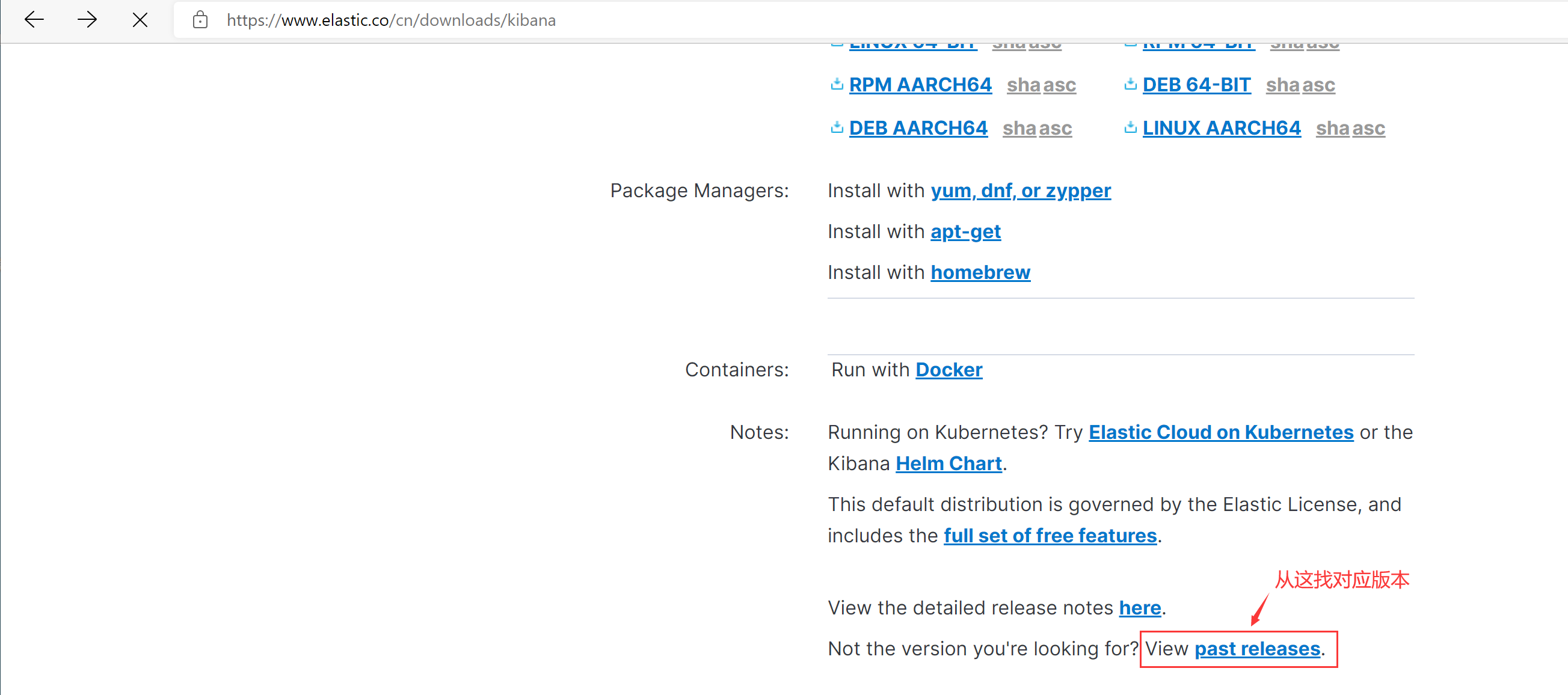This screenshot has height=695, width=1568.
Task: Open sha checksum for RPM AARCH64
Action: [1023, 85]
